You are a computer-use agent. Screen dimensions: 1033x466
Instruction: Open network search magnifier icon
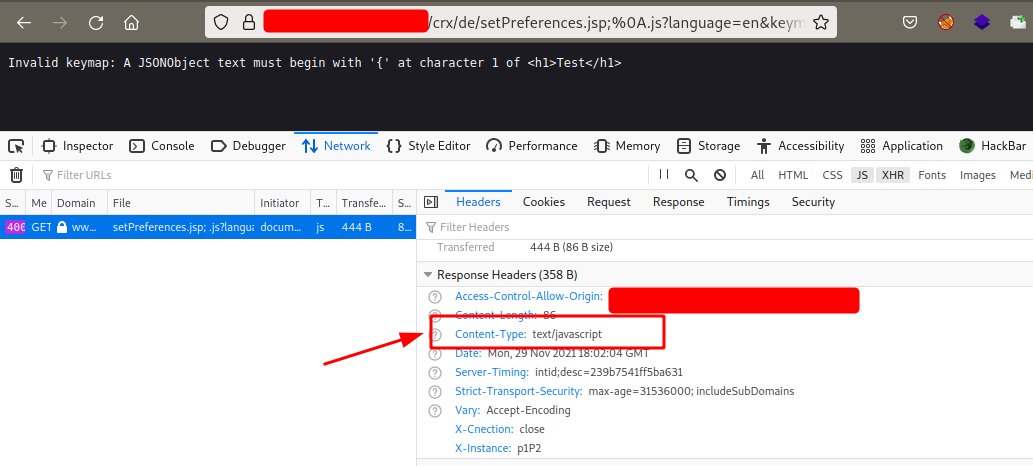(691, 175)
